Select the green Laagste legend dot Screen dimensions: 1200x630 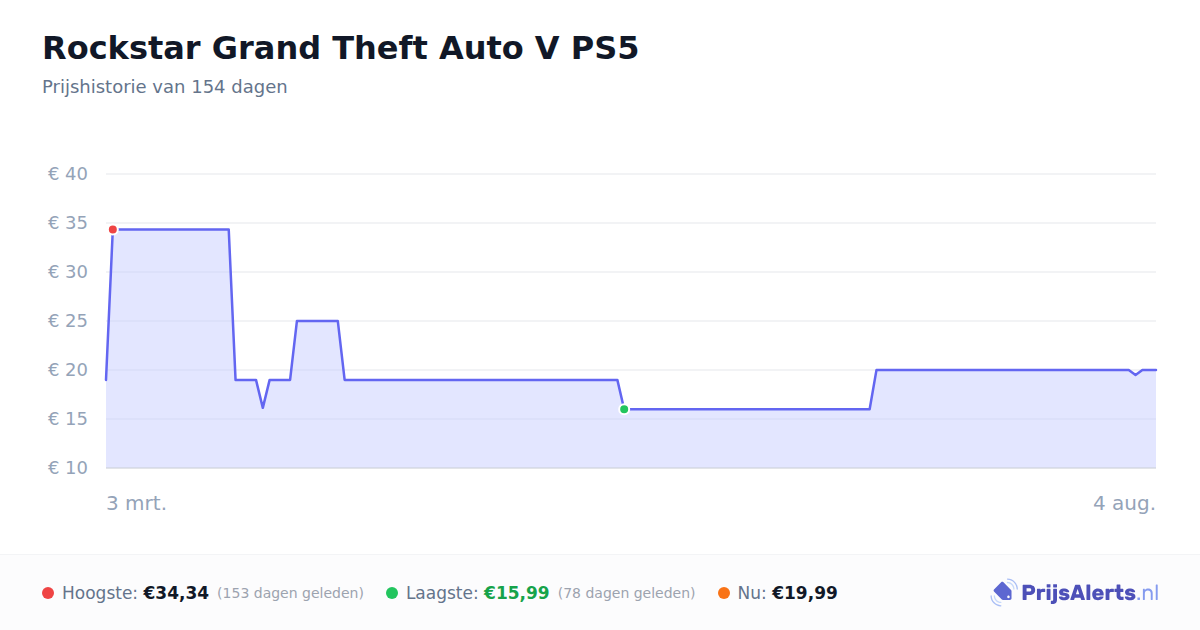coord(392,593)
